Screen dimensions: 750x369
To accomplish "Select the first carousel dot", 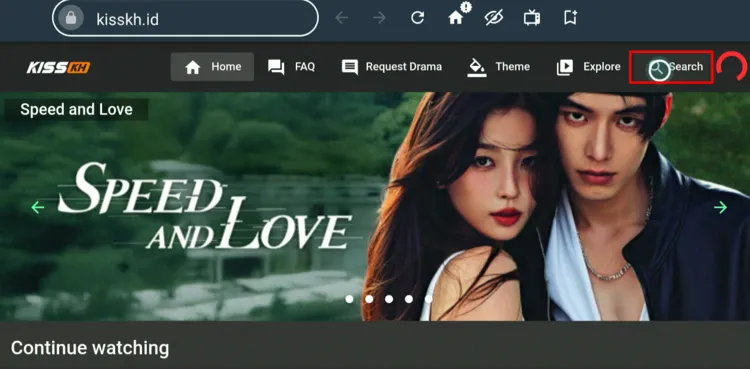I will (349, 299).
